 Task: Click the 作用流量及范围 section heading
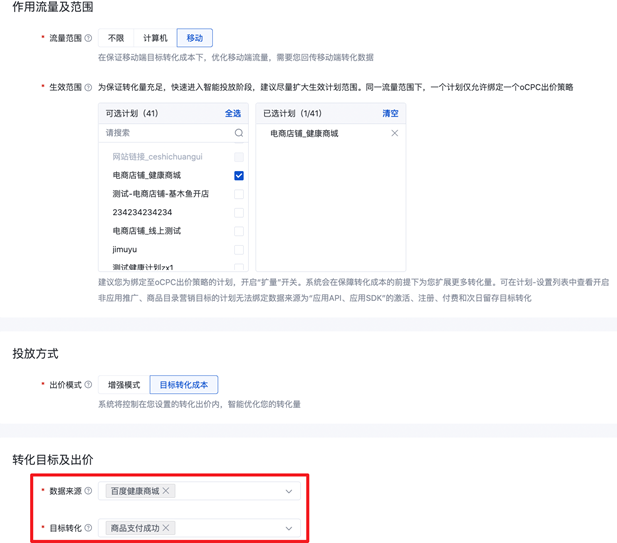(53, 7)
